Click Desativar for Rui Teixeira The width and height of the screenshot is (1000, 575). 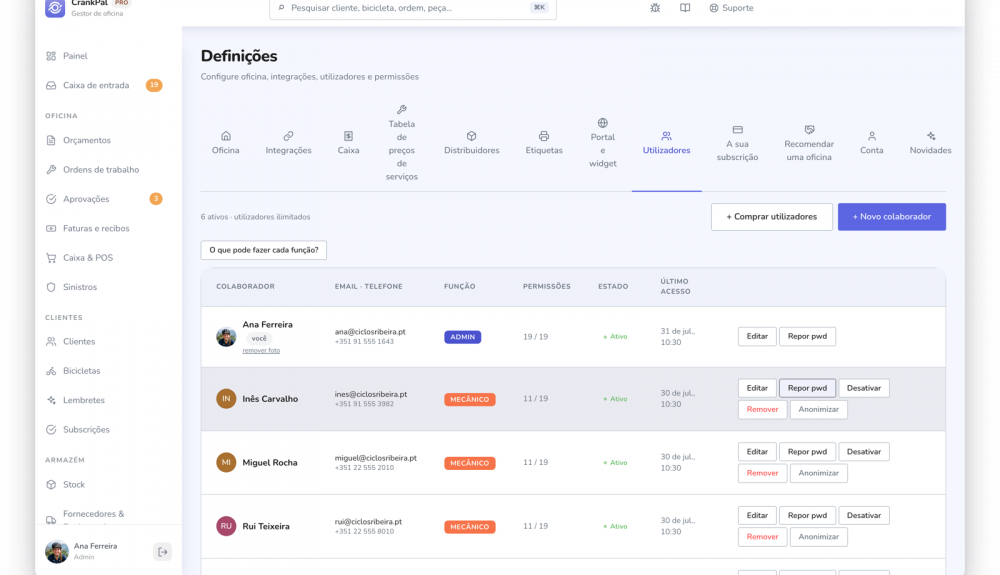[x=864, y=516]
